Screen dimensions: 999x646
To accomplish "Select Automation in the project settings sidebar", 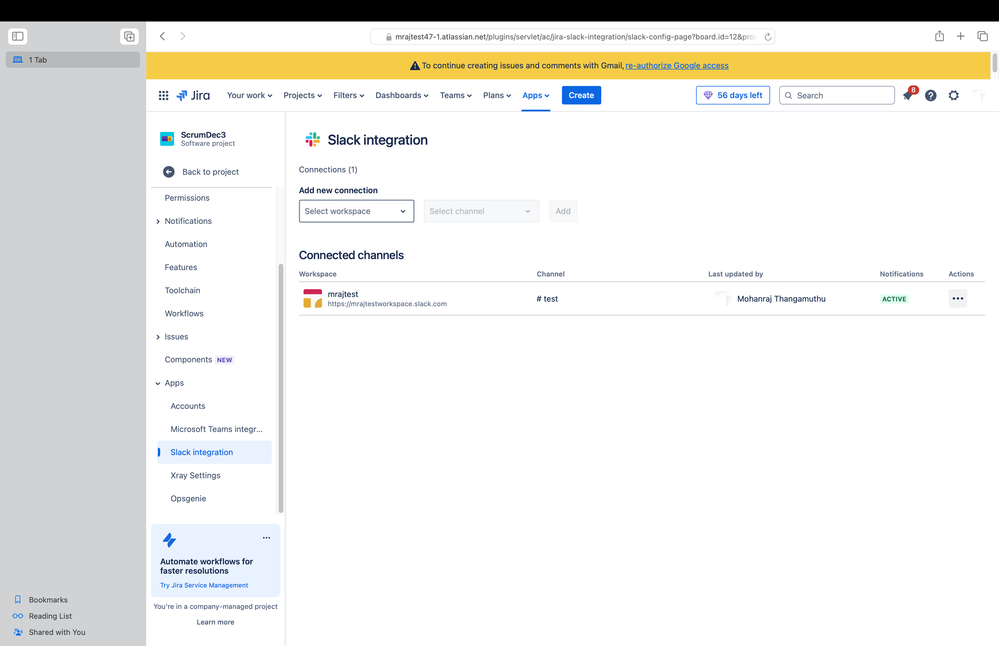I will click(186, 244).
